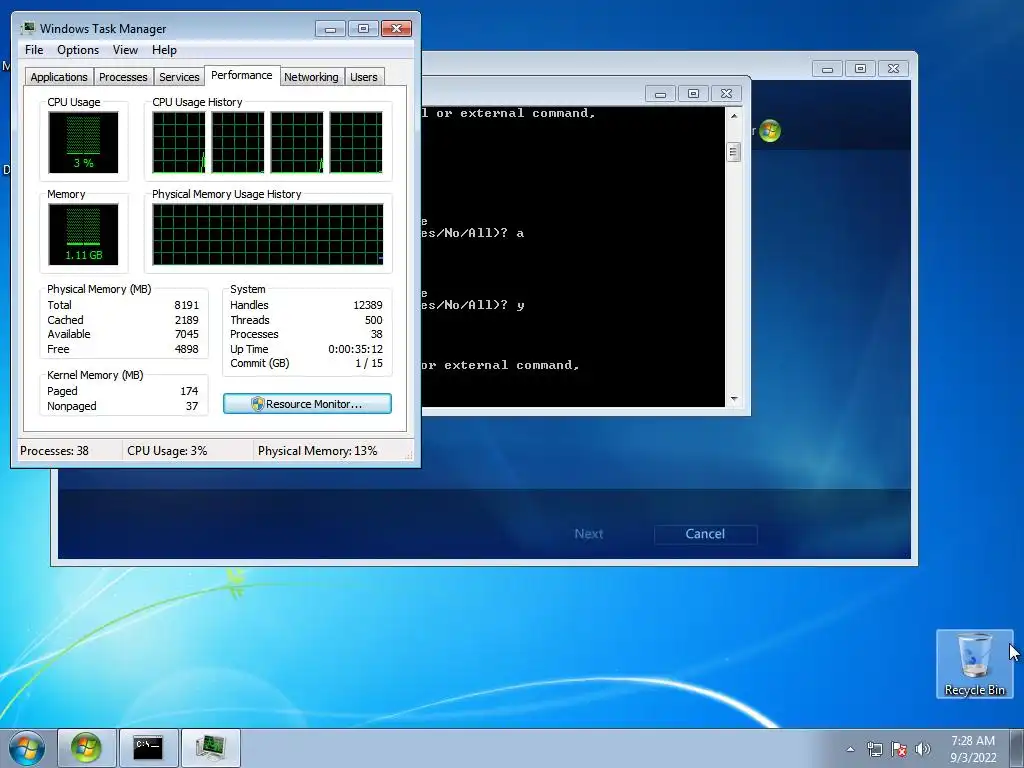Click the Task Manager taskbar icon
Screen dimensions: 1024x768
(210, 748)
